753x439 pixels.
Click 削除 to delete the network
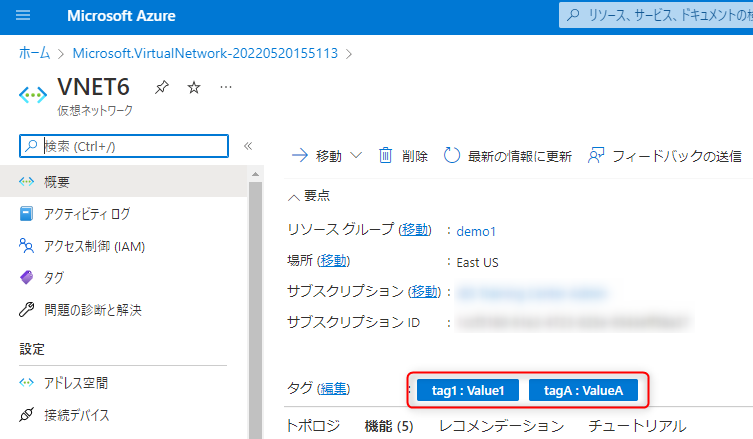403,156
